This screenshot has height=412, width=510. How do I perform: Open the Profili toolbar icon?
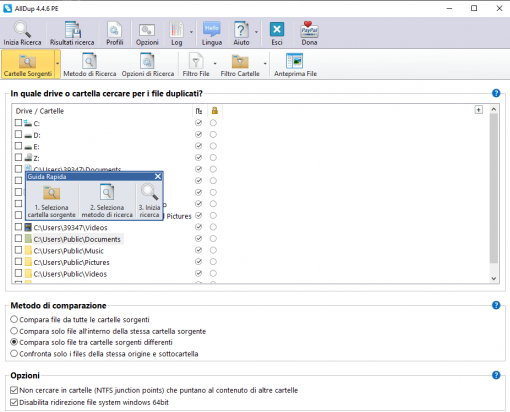[115, 33]
